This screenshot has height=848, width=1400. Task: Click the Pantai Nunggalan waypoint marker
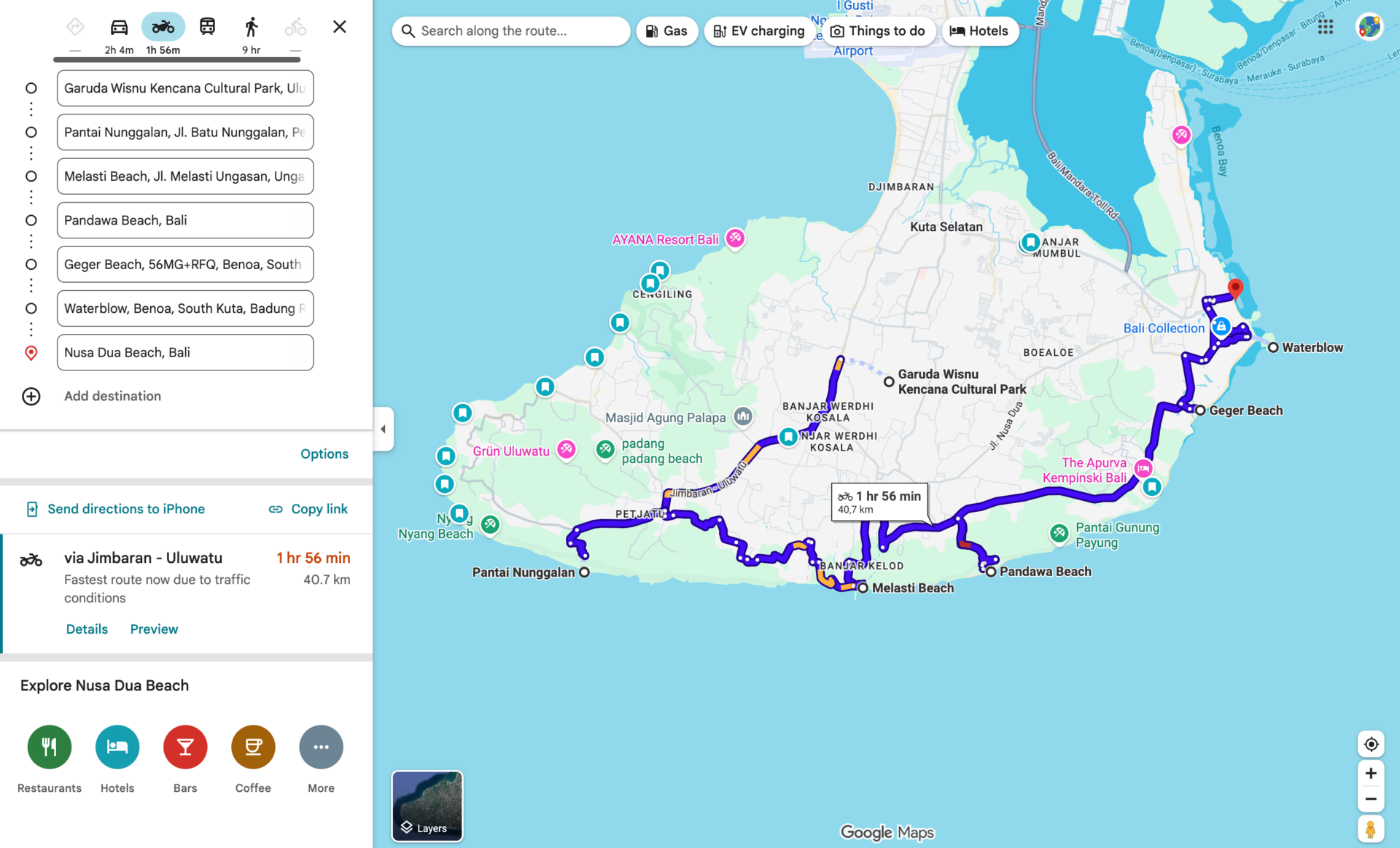point(584,572)
